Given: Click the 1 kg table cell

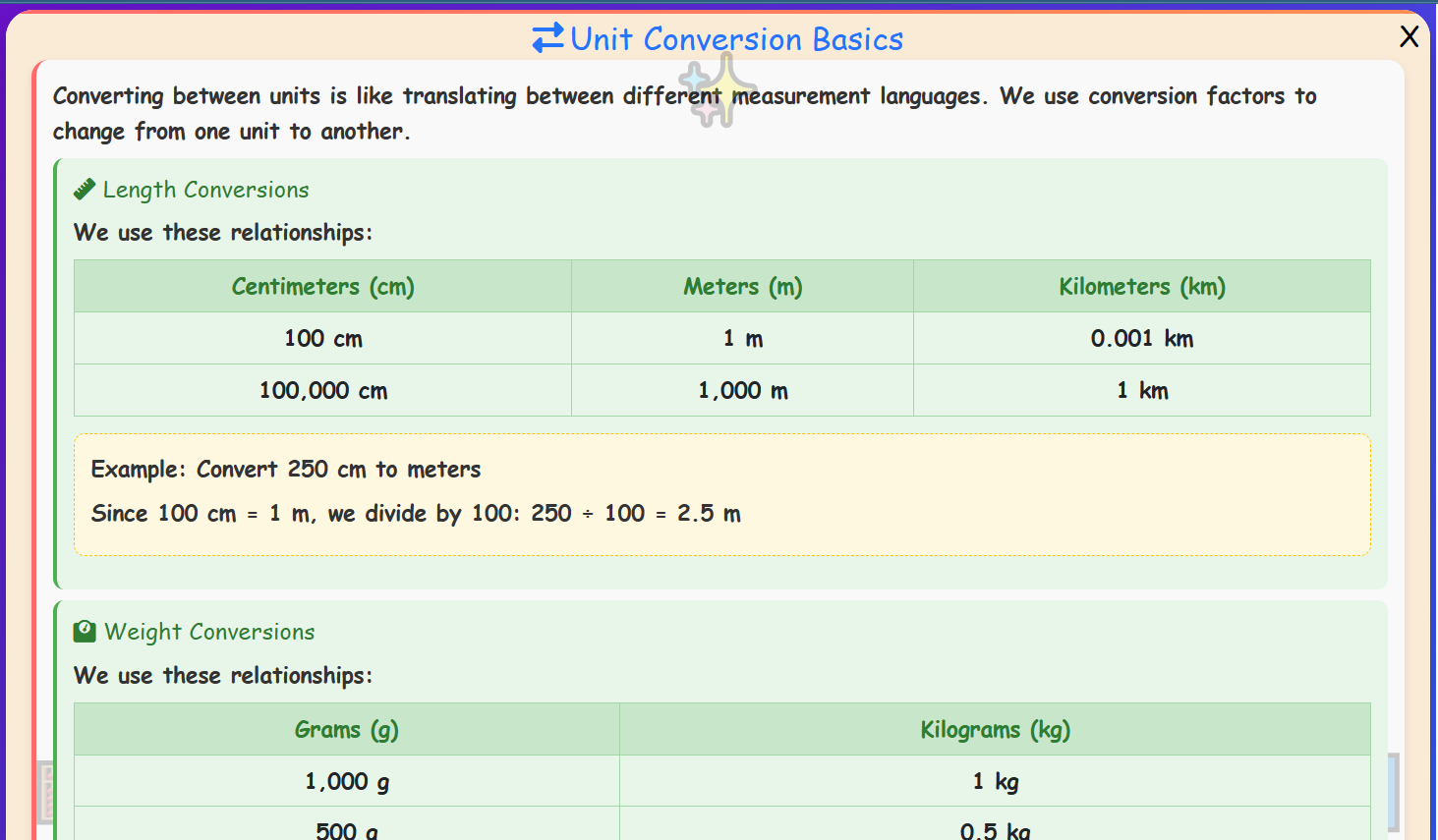Looking at the screenshot, I should 995,781.
